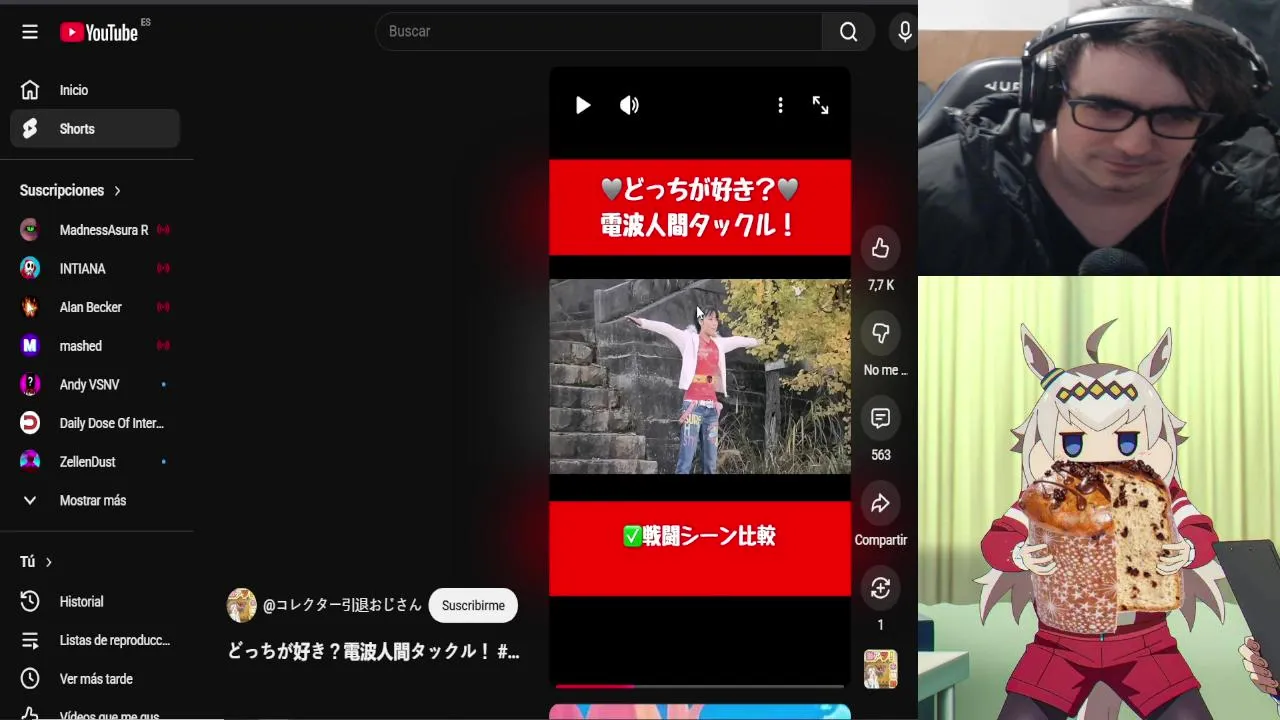Mute the Short's volume

(x=629, y=106)
